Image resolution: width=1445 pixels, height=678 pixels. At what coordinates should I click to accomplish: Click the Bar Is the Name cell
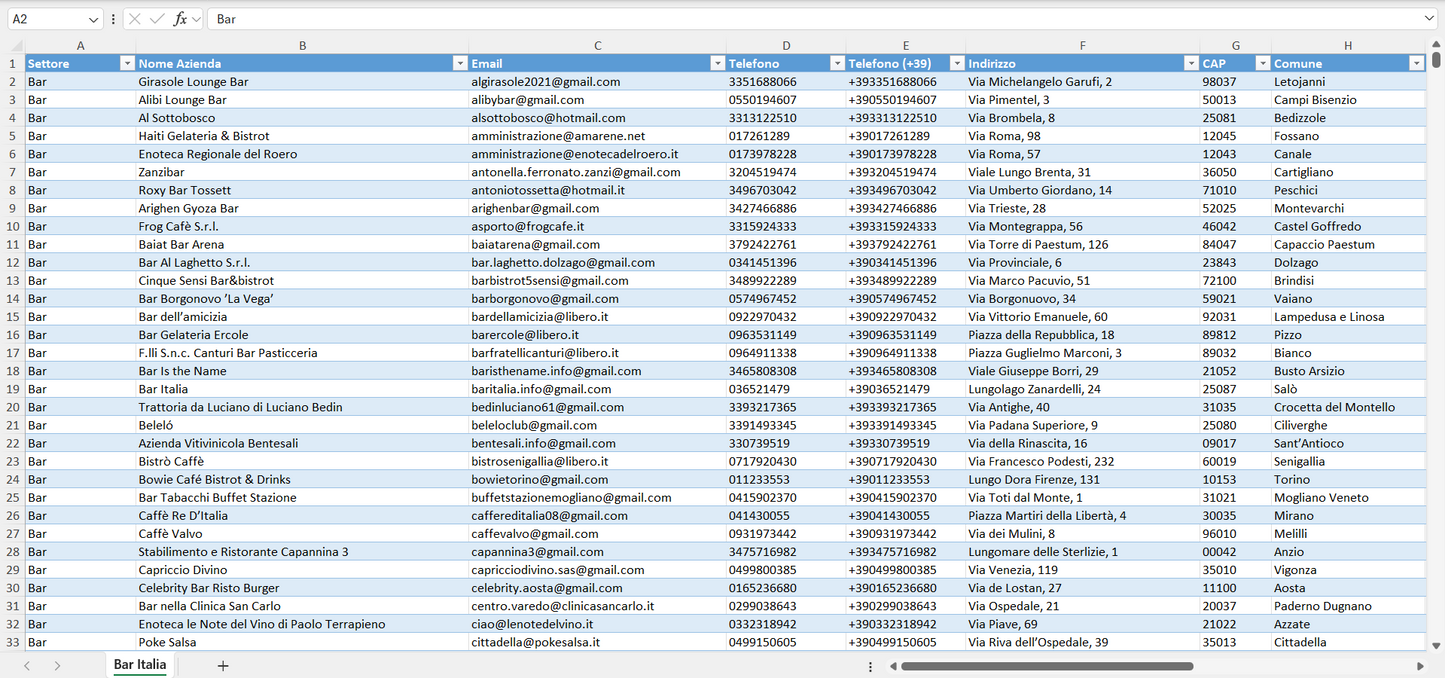[302, 371]
